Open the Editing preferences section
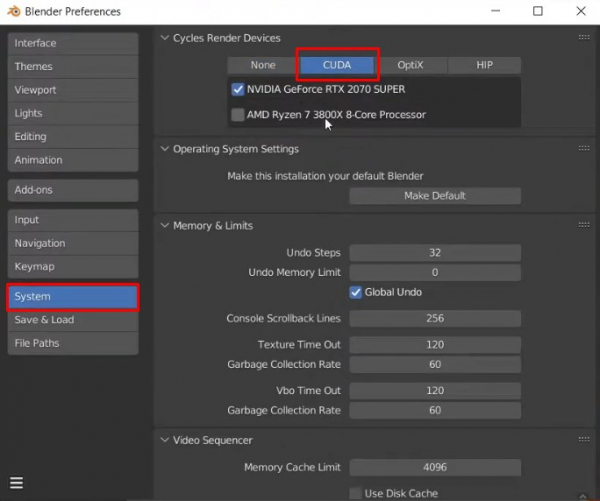 pos(73,137)
